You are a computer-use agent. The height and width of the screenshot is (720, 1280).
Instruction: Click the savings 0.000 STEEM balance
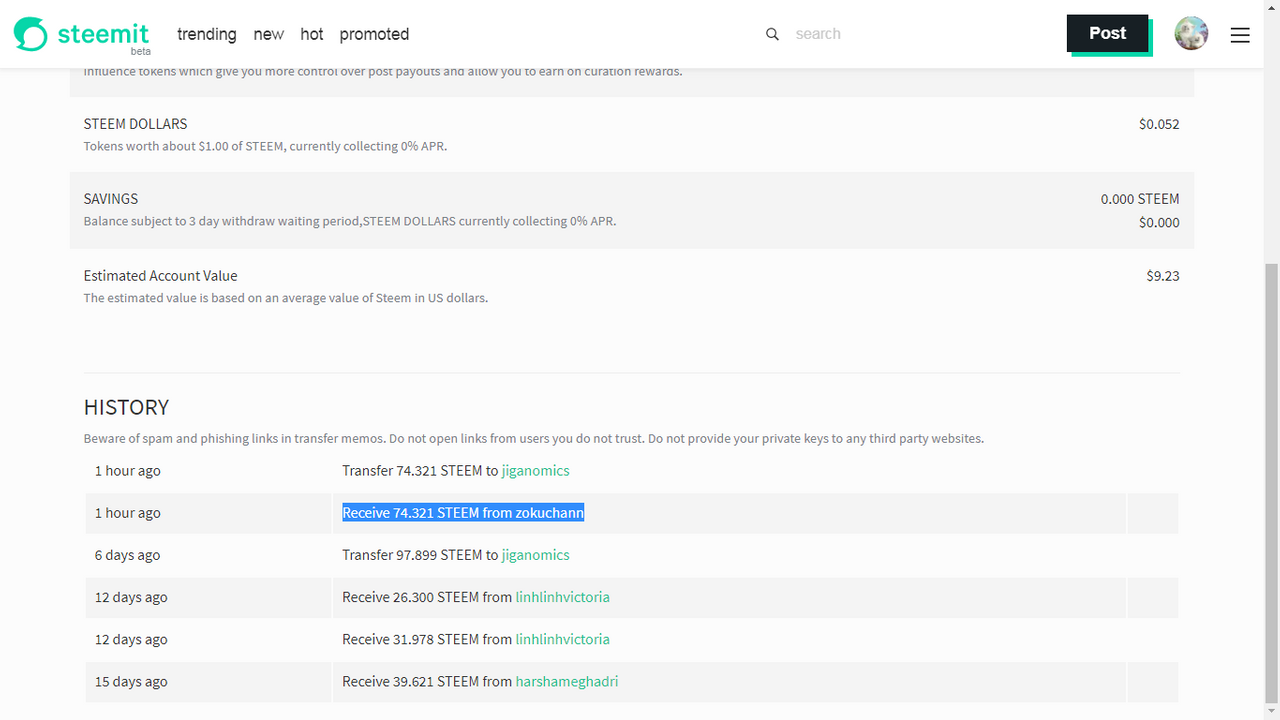coord(1140,199)
